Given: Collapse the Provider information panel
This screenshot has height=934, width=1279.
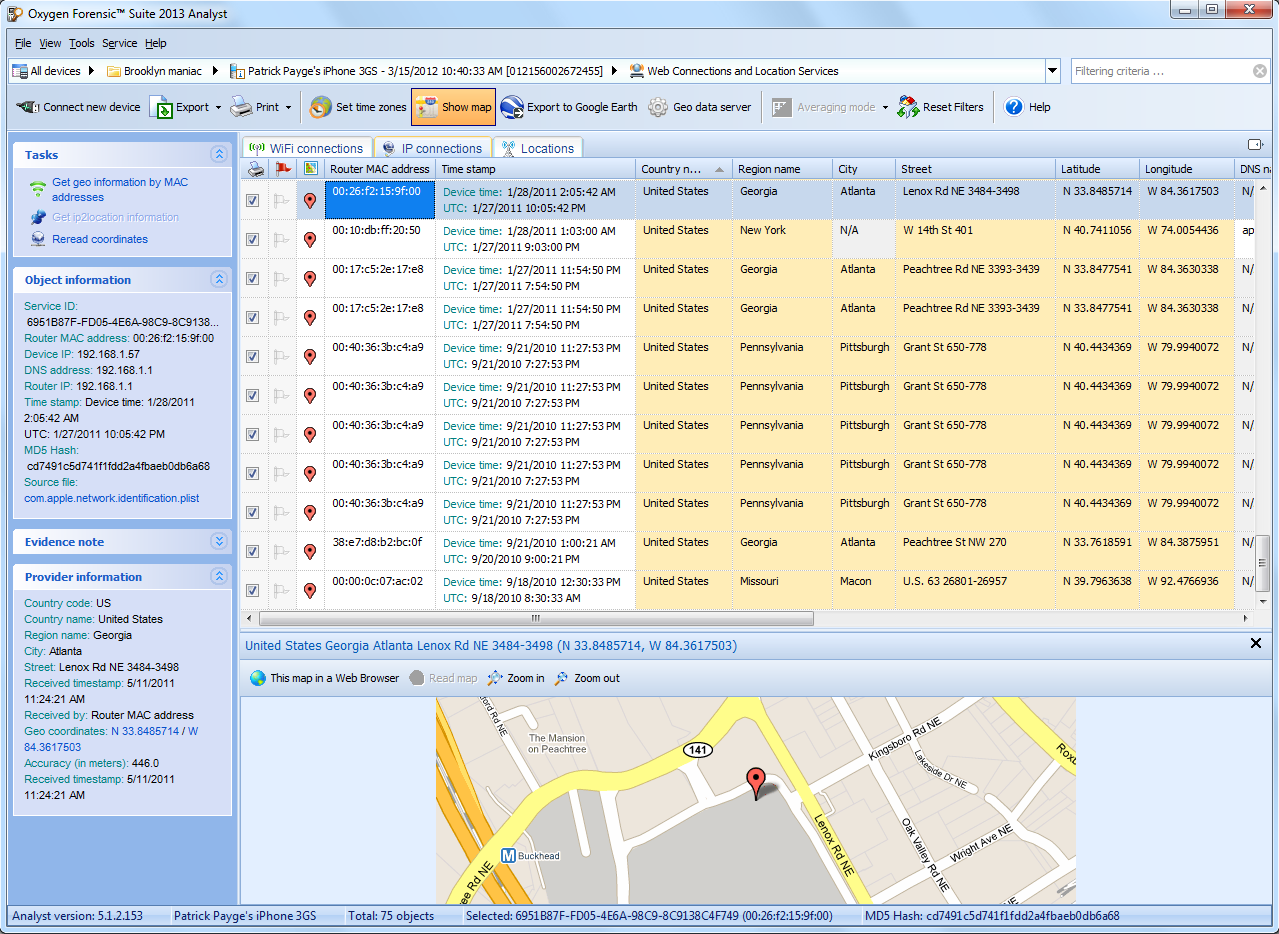Looking at the screenshot, I should point(219,576).
